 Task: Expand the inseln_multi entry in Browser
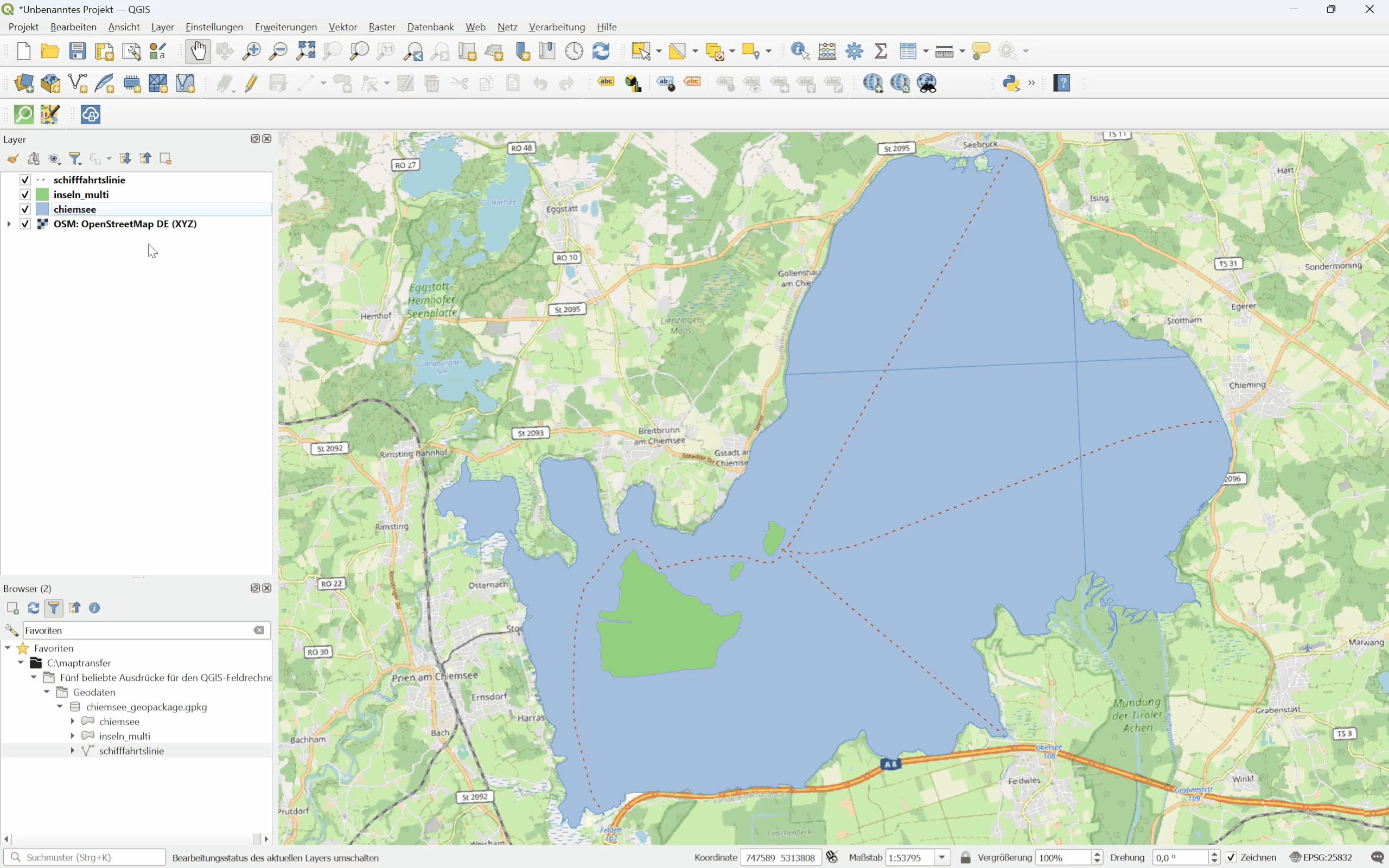72,736
